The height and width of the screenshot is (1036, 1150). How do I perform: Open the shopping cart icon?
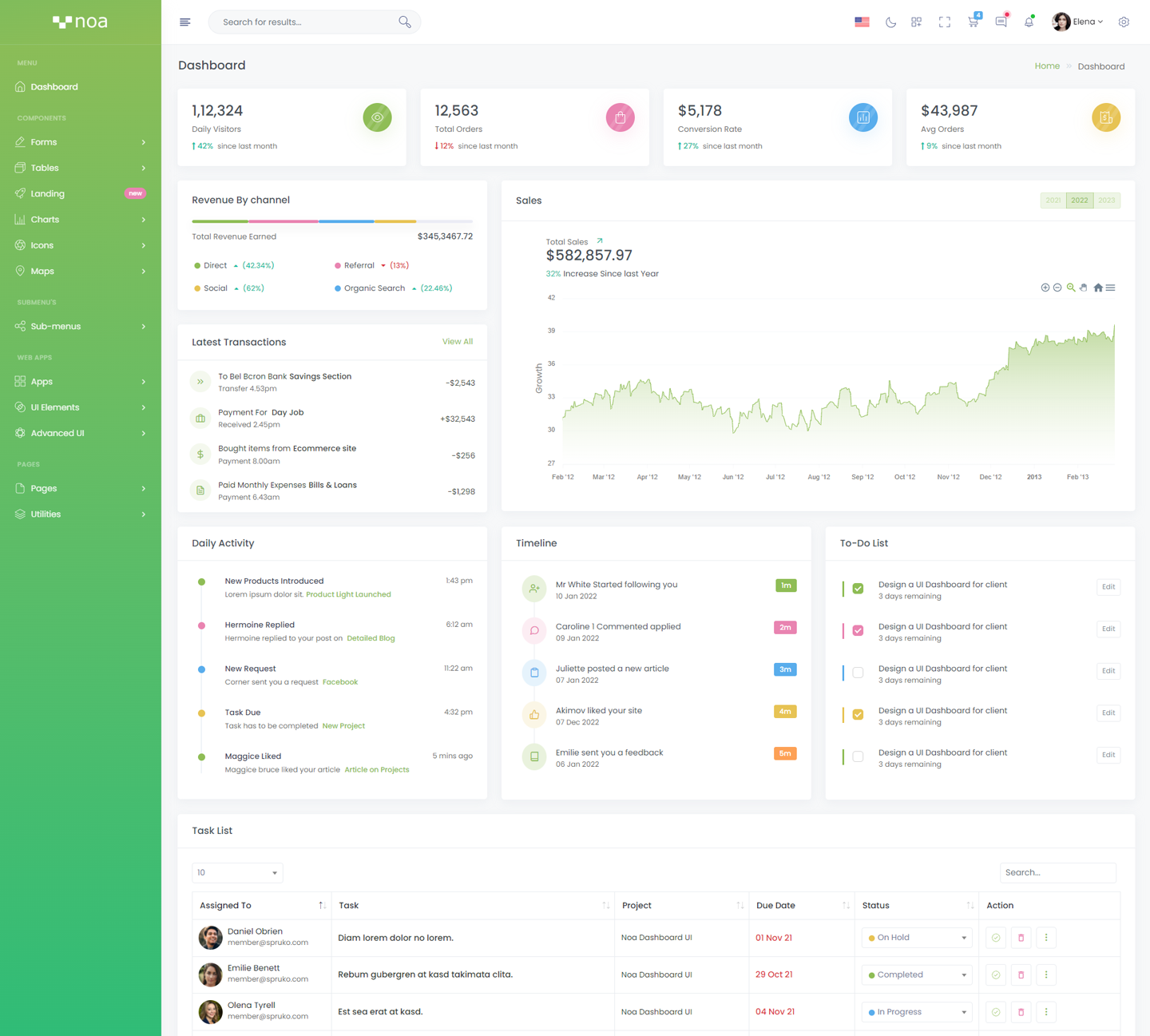coord(973,22)
